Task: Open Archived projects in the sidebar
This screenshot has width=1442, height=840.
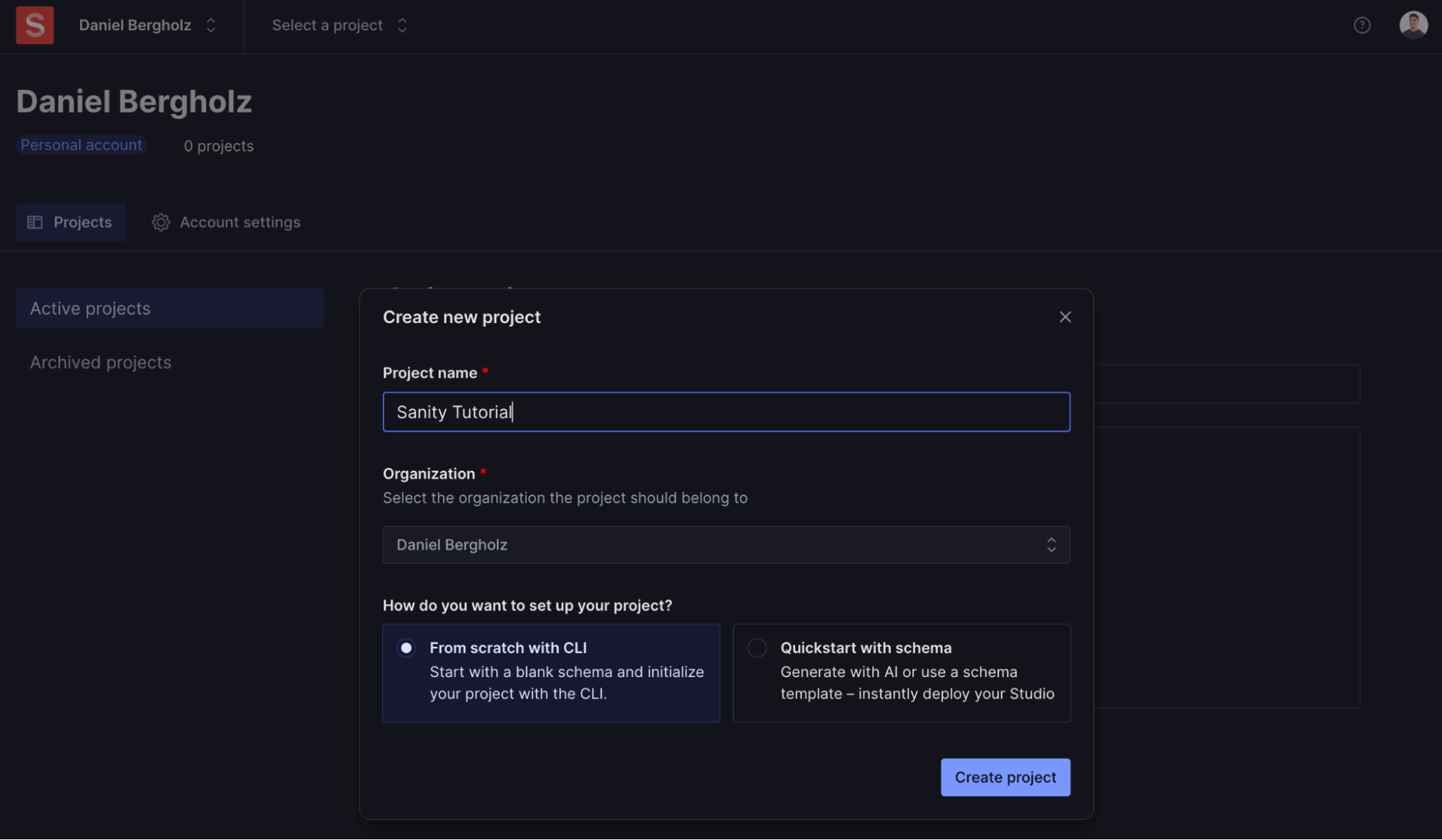Action: (101, 363)
